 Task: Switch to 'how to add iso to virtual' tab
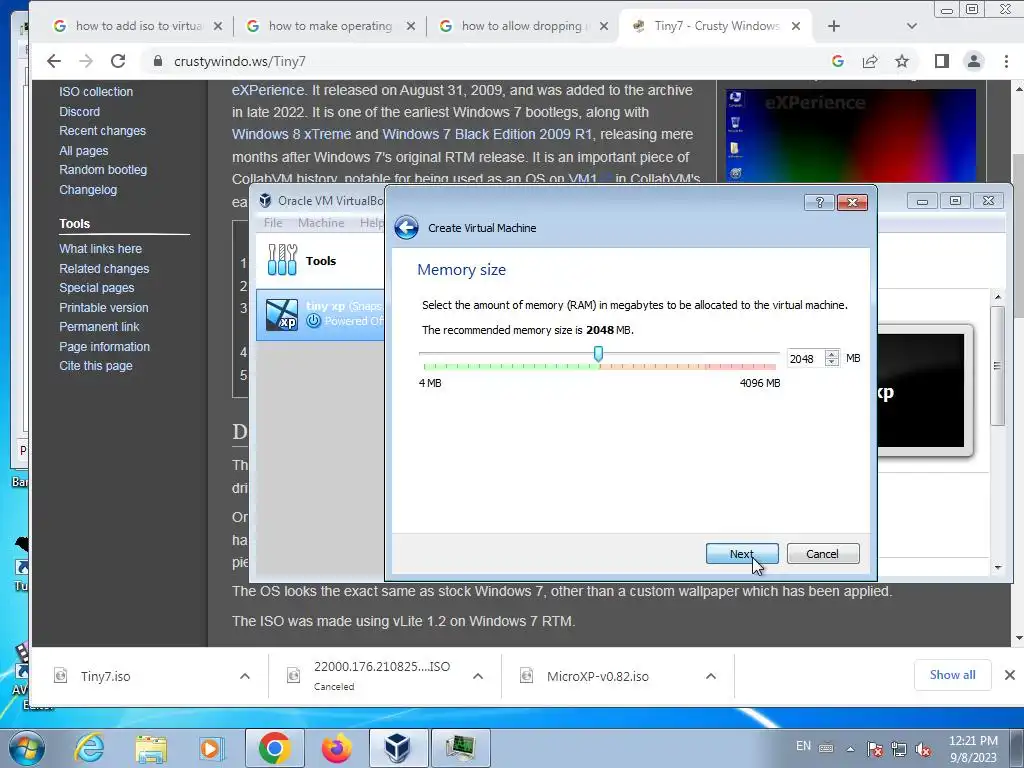tap(138, 26)
